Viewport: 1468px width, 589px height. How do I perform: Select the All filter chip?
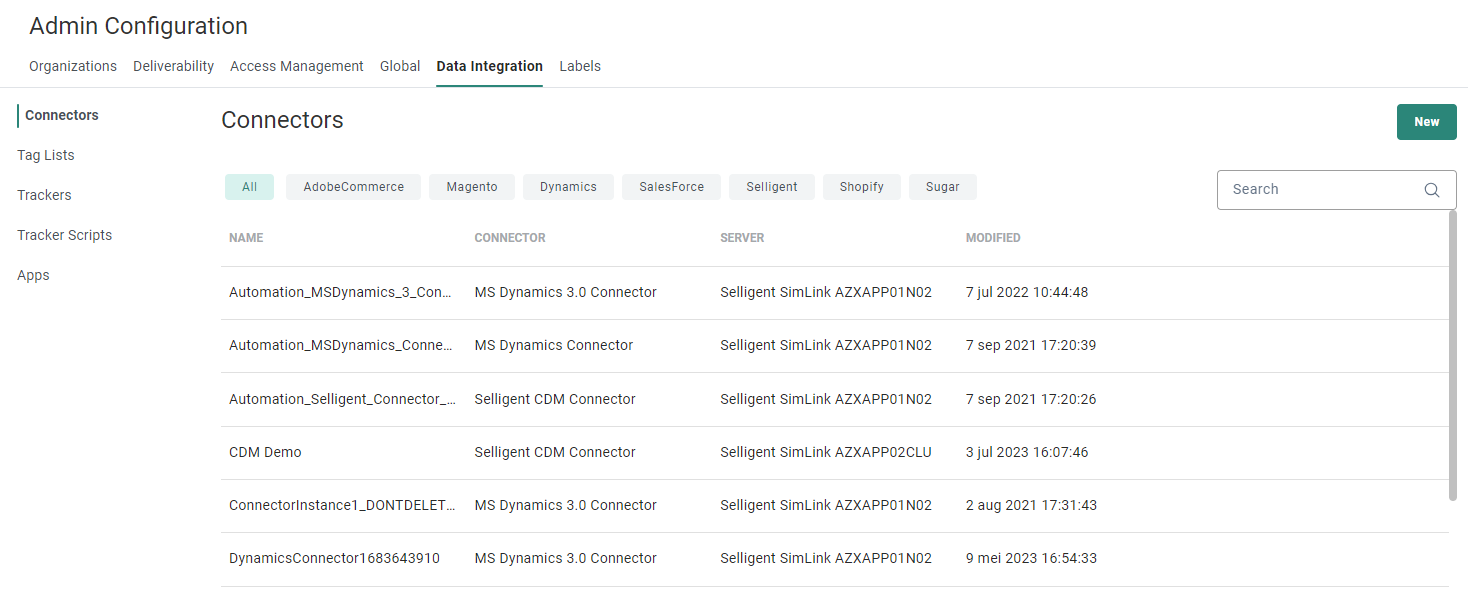249,187
